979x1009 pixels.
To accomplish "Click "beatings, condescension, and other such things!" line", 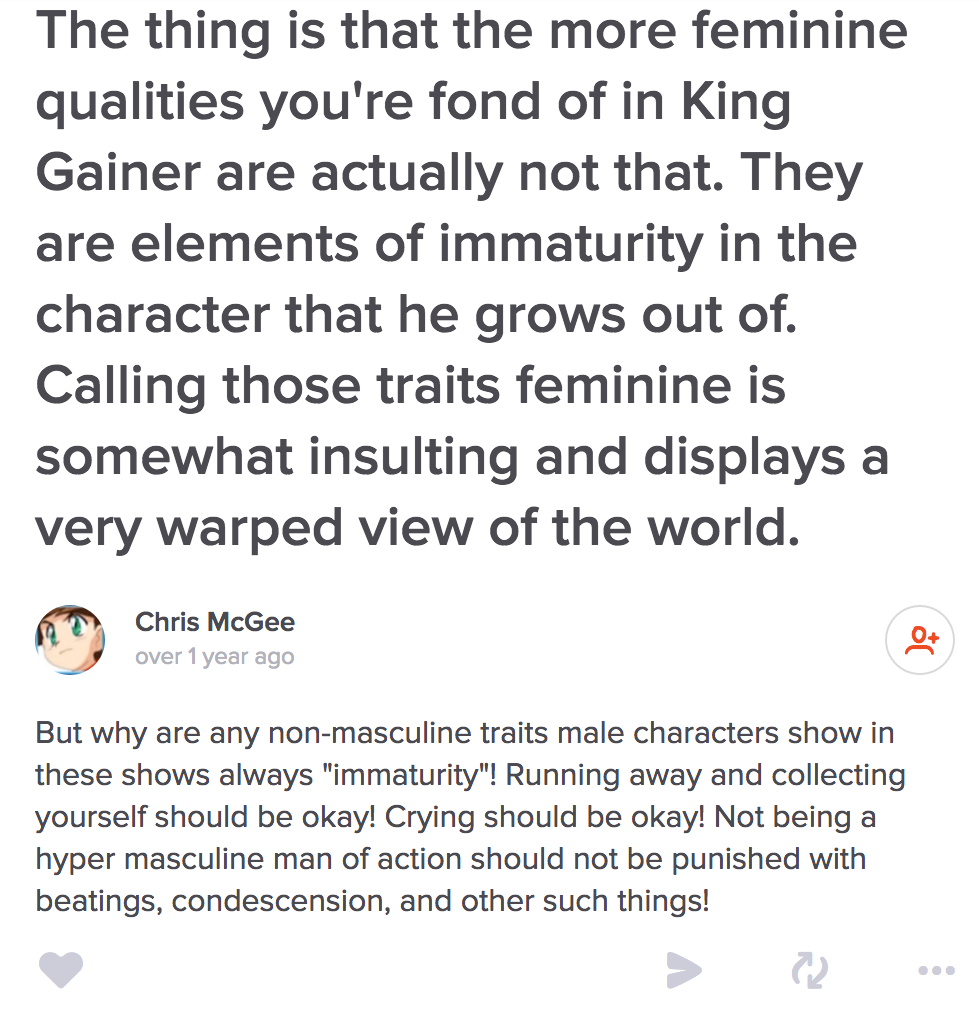I will coord(372,901).
